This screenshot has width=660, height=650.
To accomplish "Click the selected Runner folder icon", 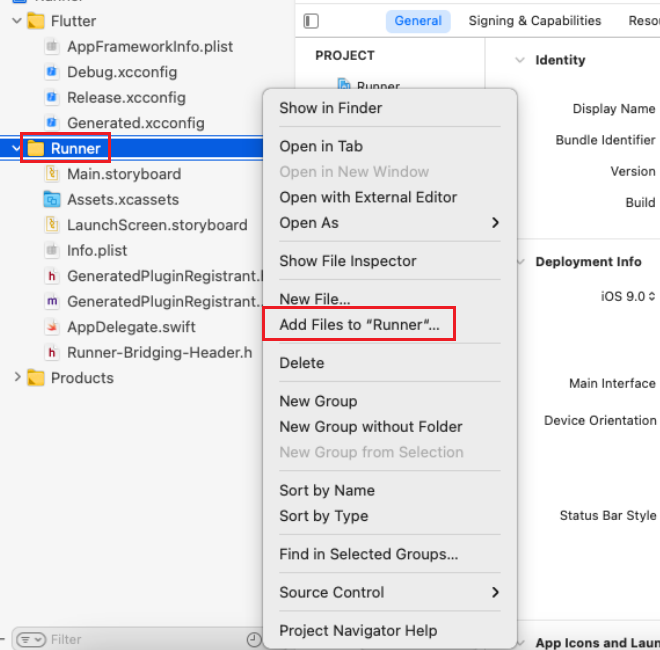I will [x=36, y=148].
